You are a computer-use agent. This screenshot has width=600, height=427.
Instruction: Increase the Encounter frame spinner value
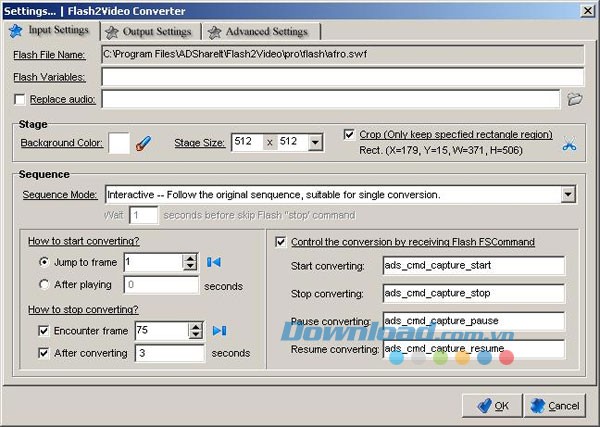pos(196,326)
